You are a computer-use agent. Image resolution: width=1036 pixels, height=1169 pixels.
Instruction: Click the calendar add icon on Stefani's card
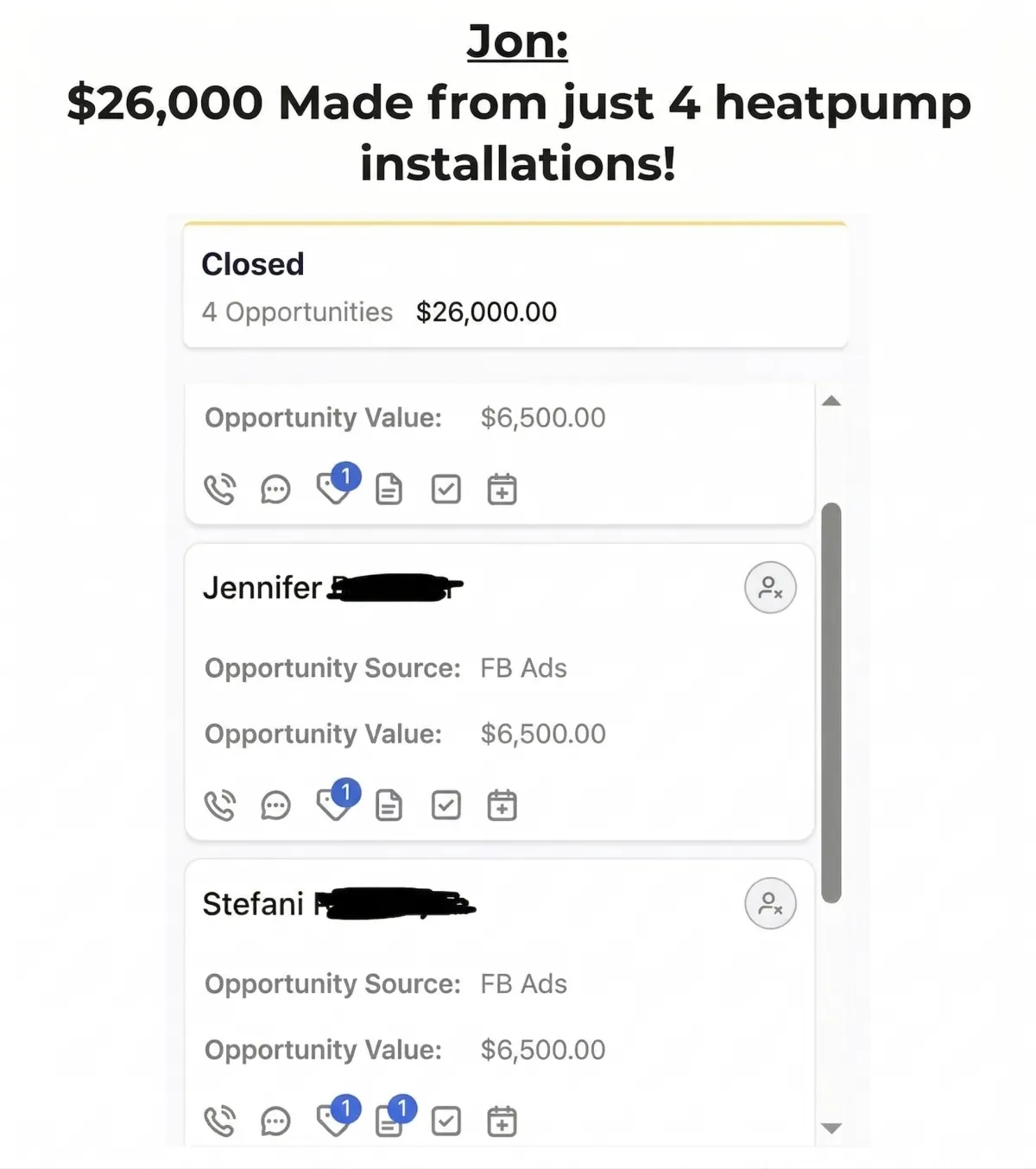(502, 1122)
